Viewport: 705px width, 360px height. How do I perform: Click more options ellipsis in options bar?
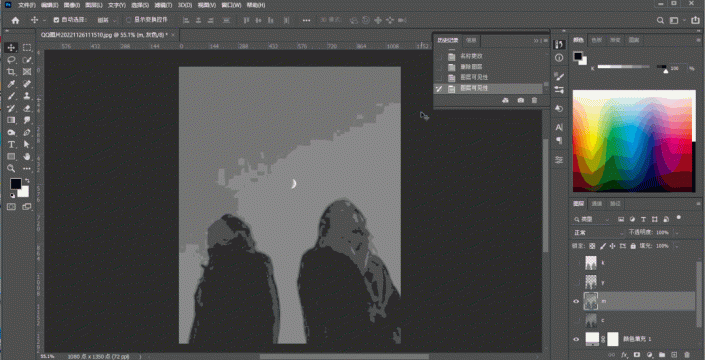[x=306, y=20]
